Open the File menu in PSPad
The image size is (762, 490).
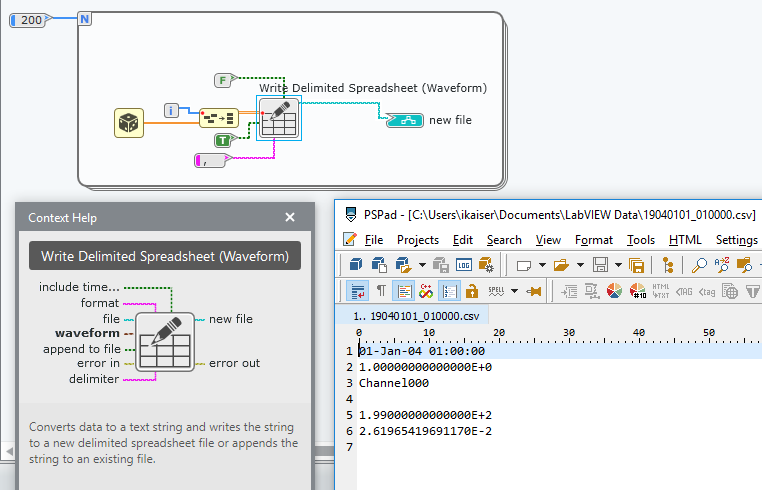tap(374, 240)
